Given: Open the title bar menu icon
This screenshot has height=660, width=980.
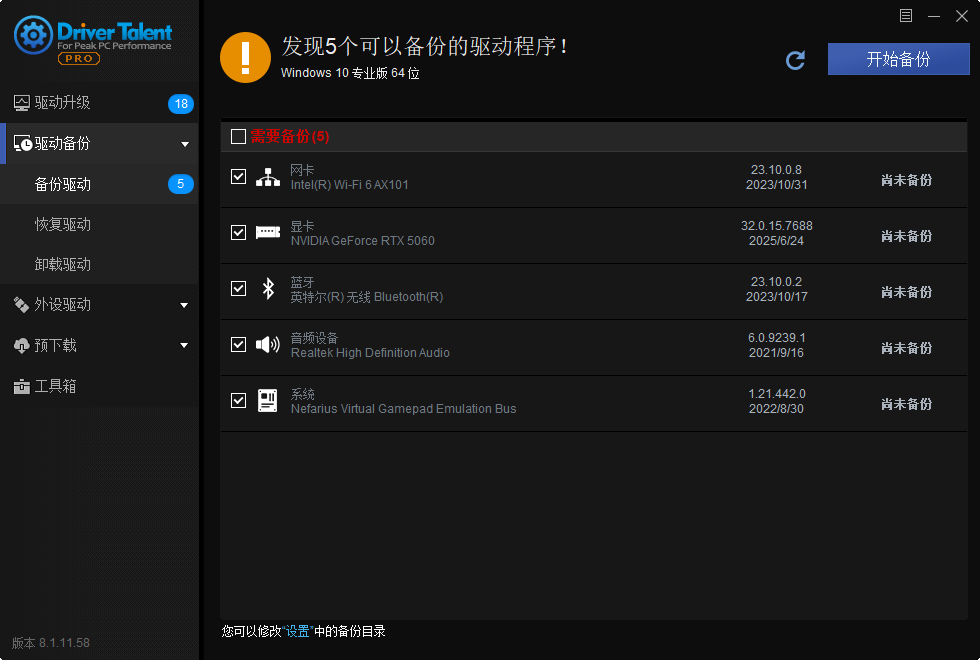Looking at the screenshot, I should pos(906,16).
